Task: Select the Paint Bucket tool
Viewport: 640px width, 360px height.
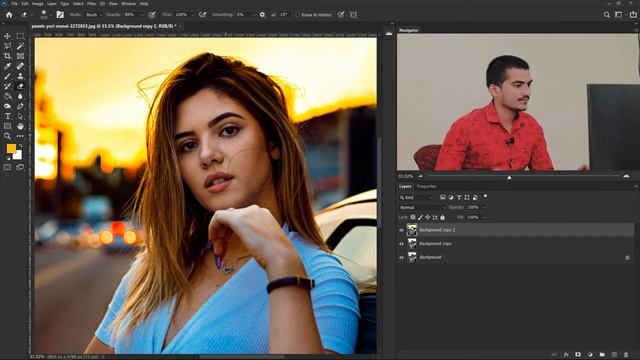Action: tap(7, 96)
